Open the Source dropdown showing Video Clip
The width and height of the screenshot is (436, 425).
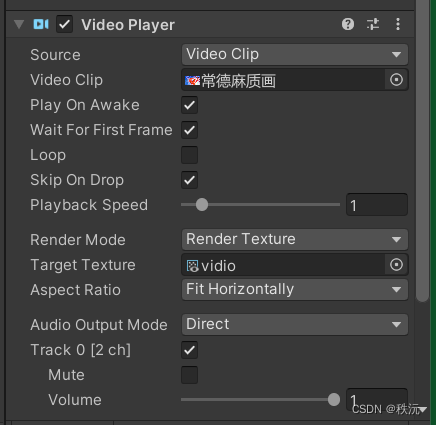click(x=295, y=54)
